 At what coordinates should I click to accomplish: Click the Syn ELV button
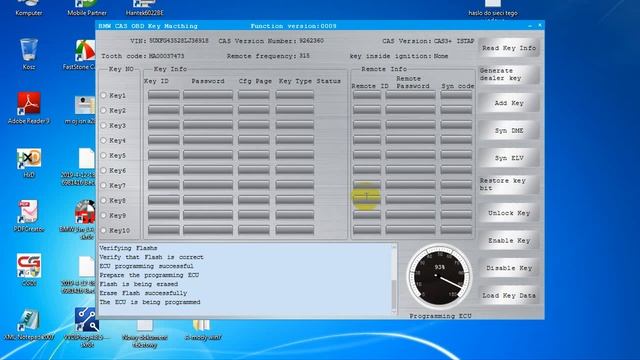tap(509, 158)
